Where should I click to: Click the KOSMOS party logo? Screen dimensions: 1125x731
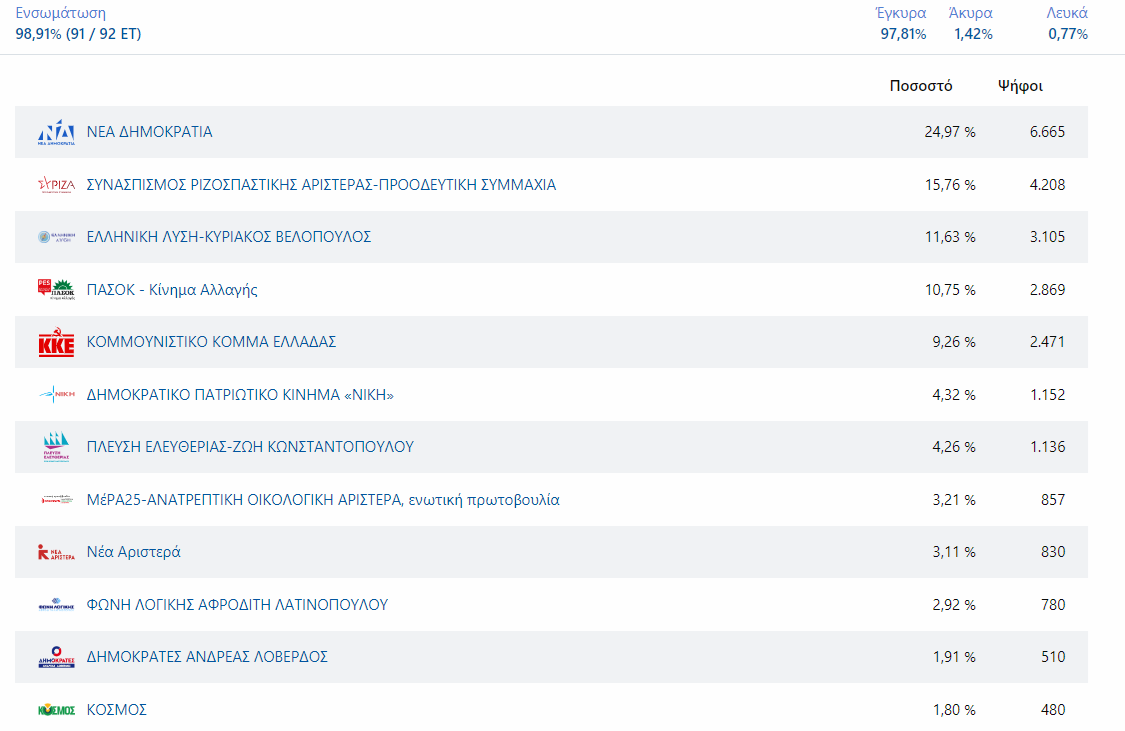click(56, 709)
